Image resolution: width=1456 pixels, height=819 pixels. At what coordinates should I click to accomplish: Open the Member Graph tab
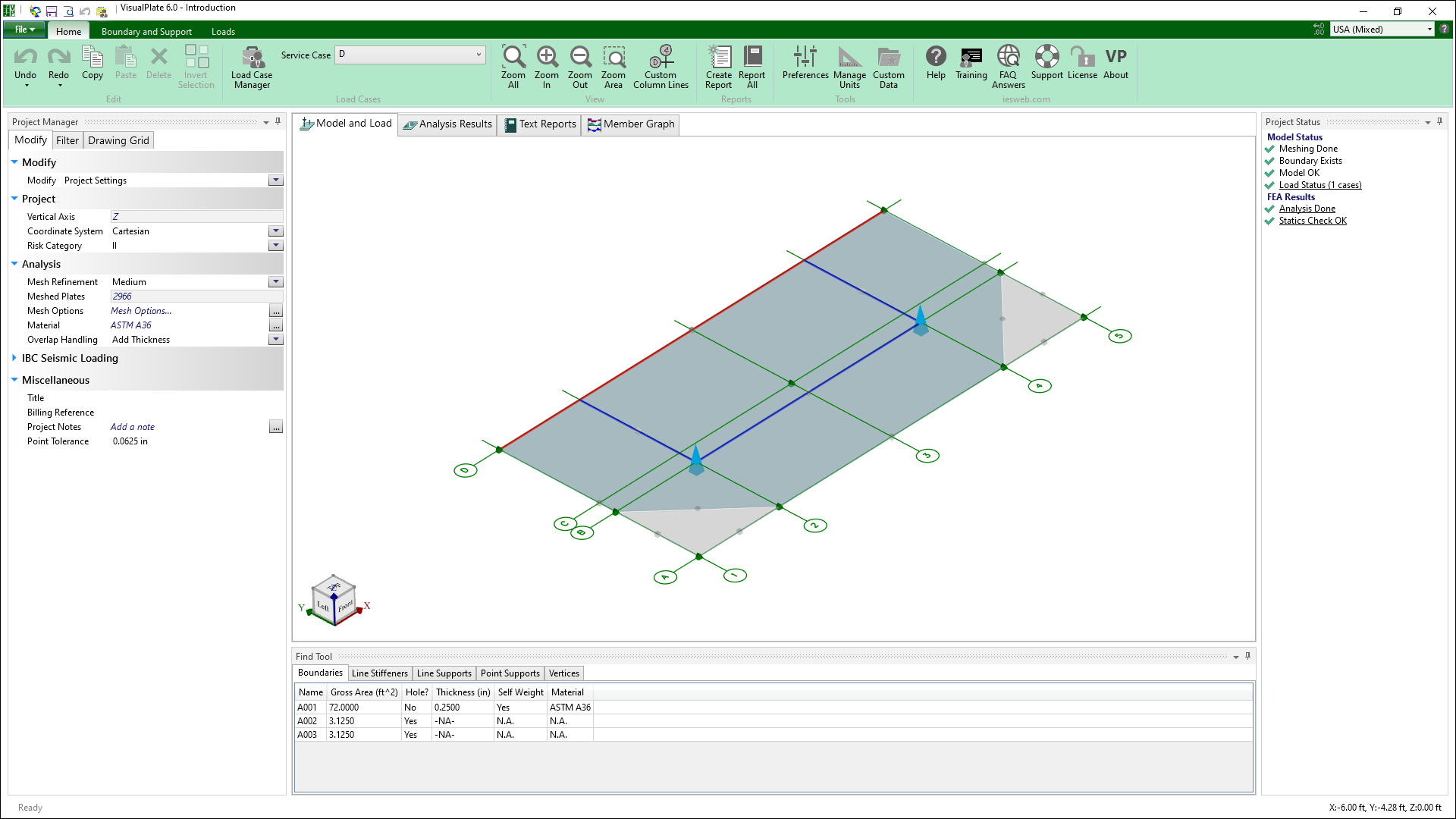[631, 124]
